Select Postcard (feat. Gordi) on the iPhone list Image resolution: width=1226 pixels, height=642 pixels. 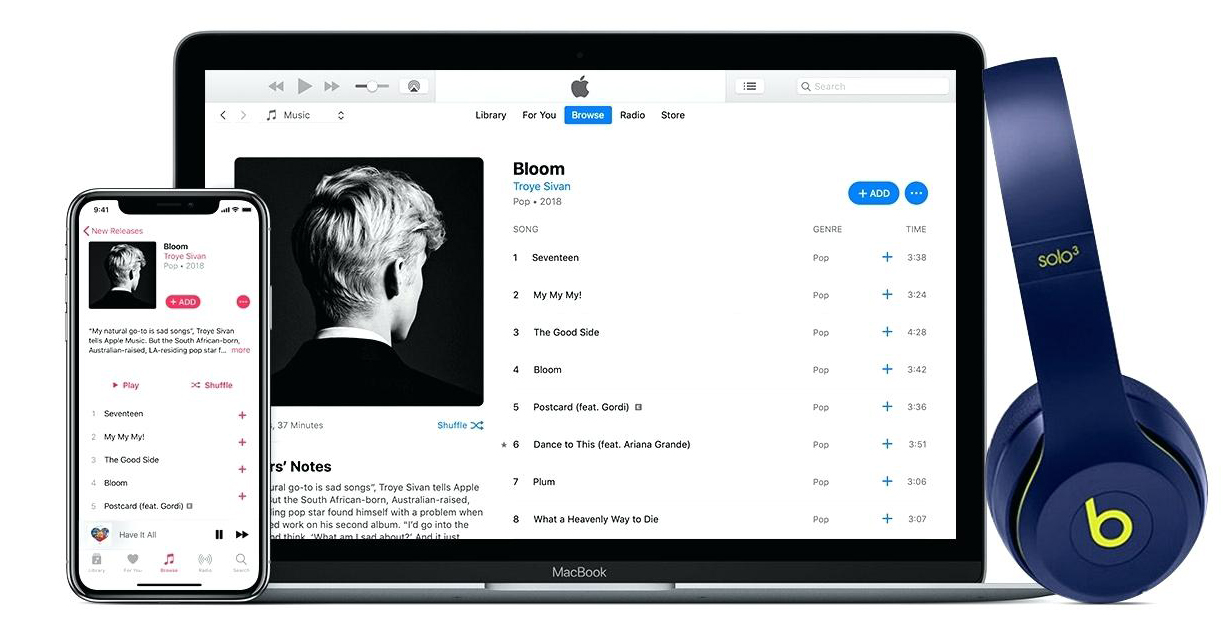click(149, 506)
